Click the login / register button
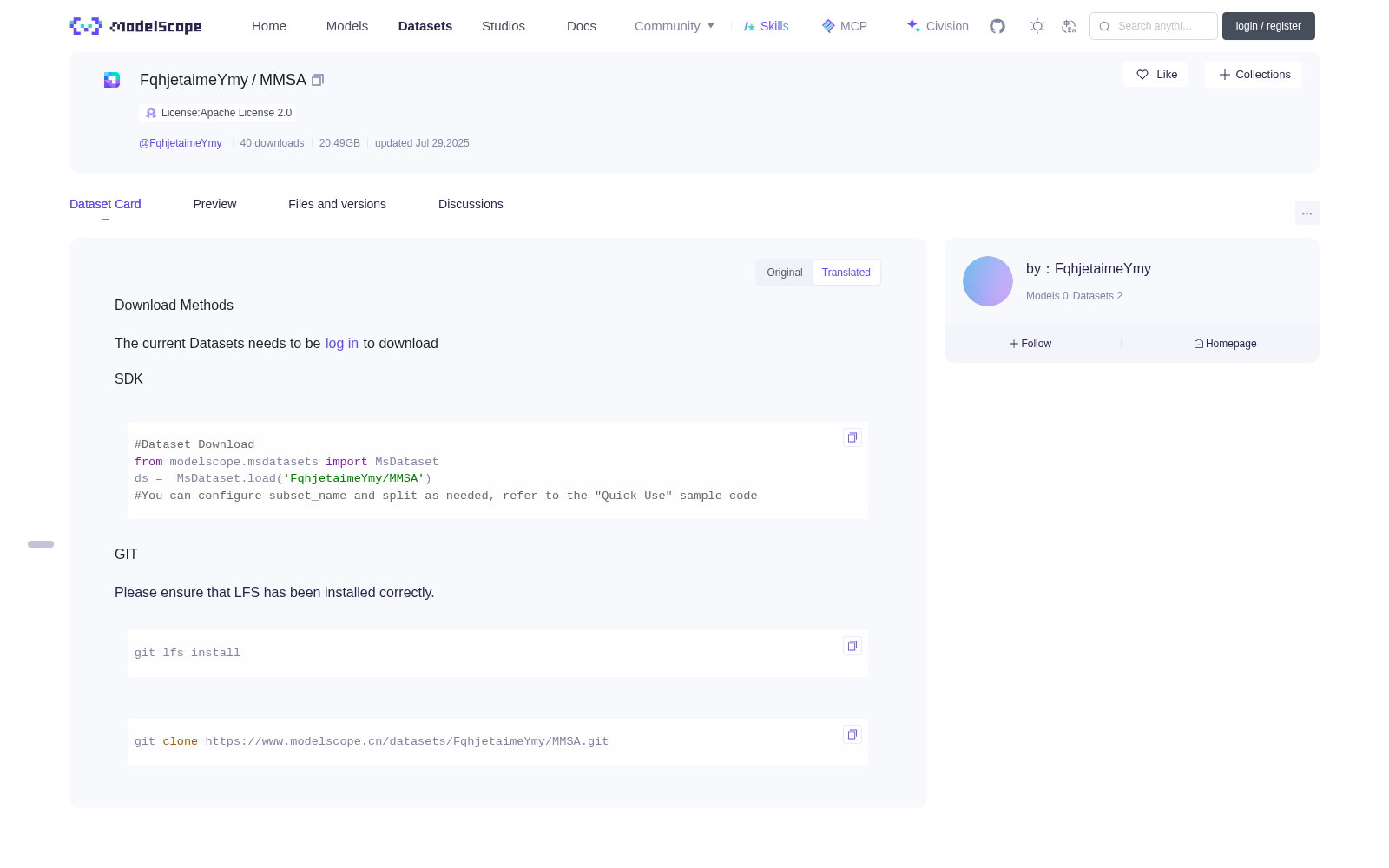The height and width of the screenshot is (868, 1389). [1268, 26]
